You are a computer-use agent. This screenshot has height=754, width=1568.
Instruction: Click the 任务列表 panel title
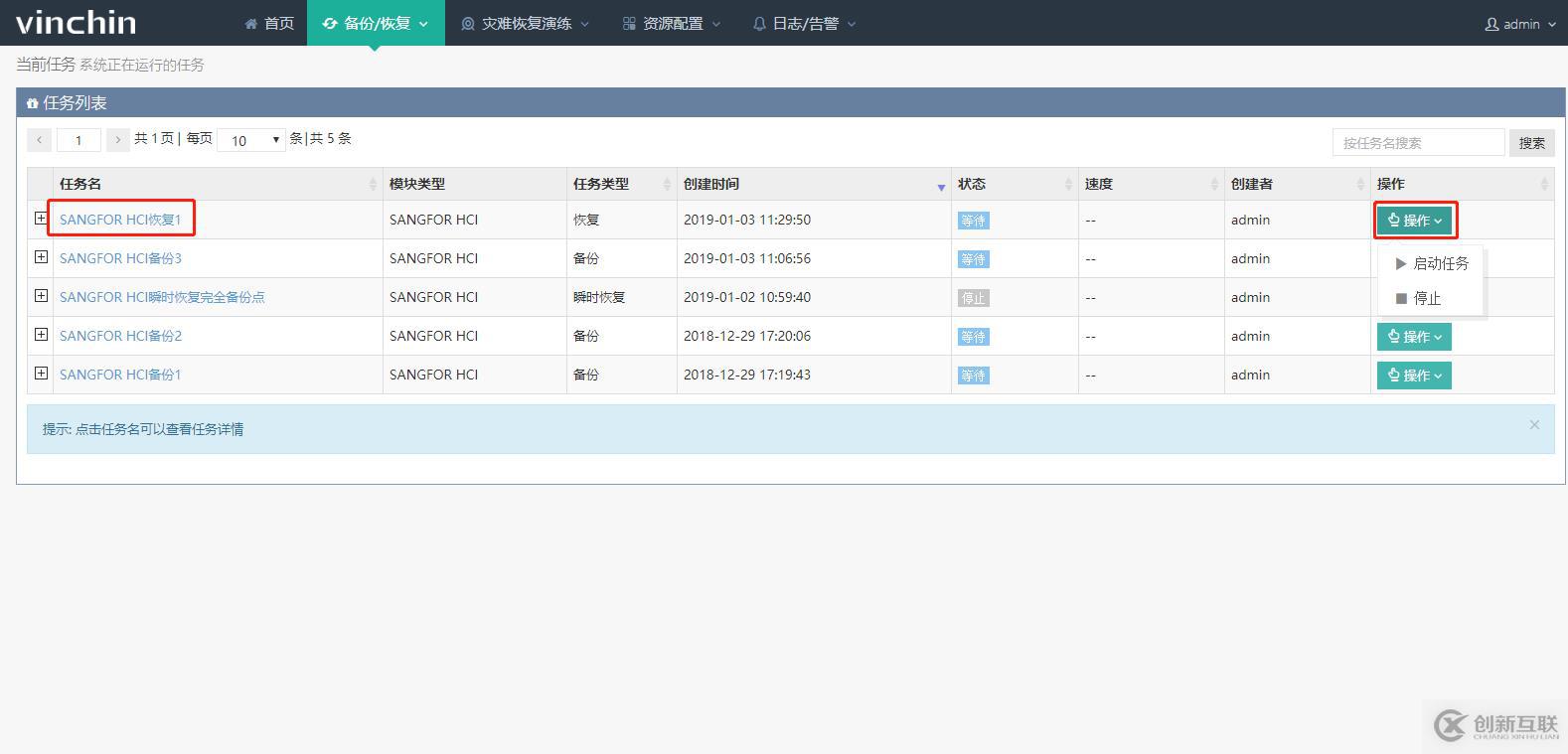(75, 103)
